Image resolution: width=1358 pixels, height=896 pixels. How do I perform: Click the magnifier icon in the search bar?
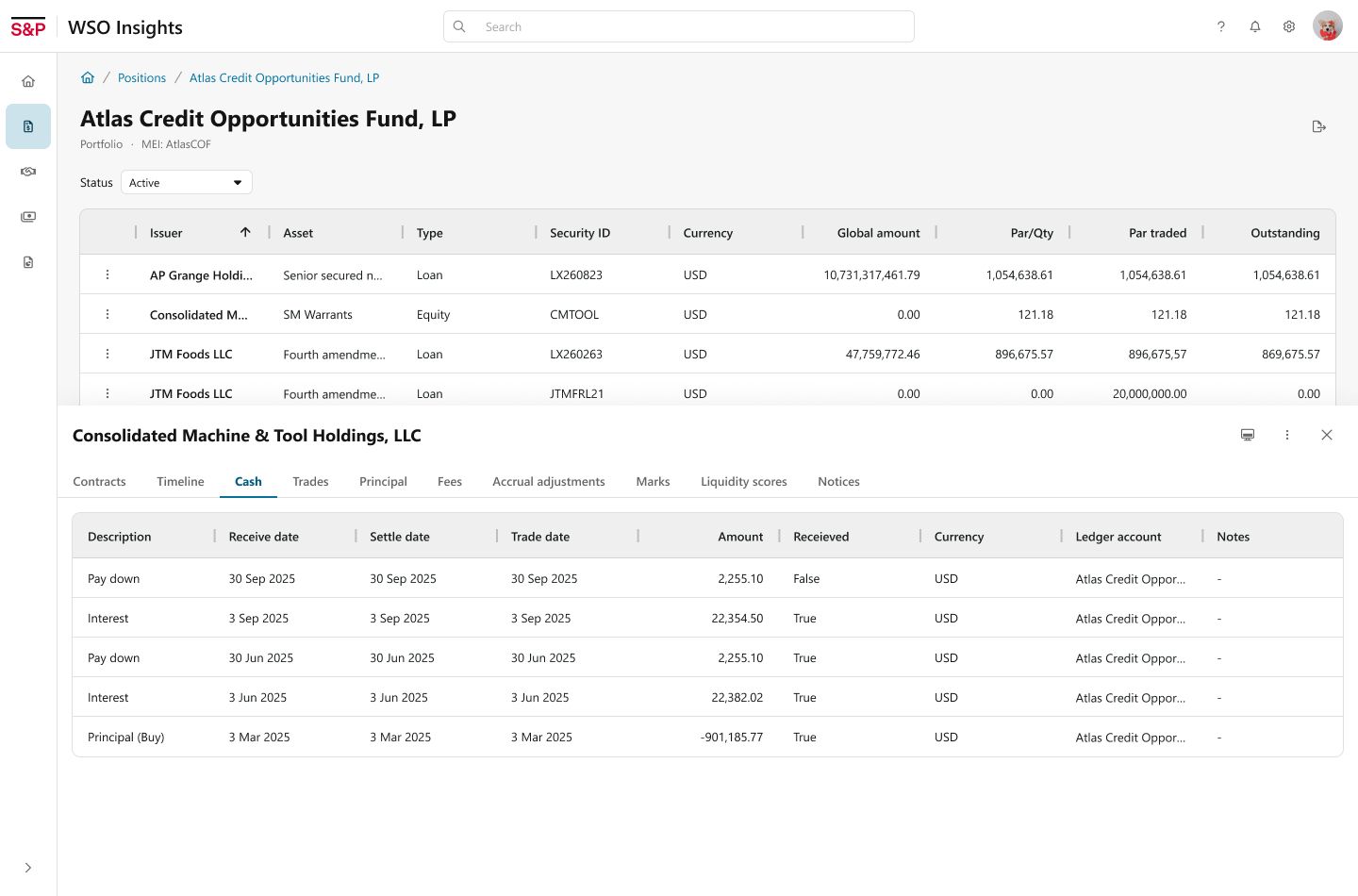pyautogui.click(x=459, y=26)
